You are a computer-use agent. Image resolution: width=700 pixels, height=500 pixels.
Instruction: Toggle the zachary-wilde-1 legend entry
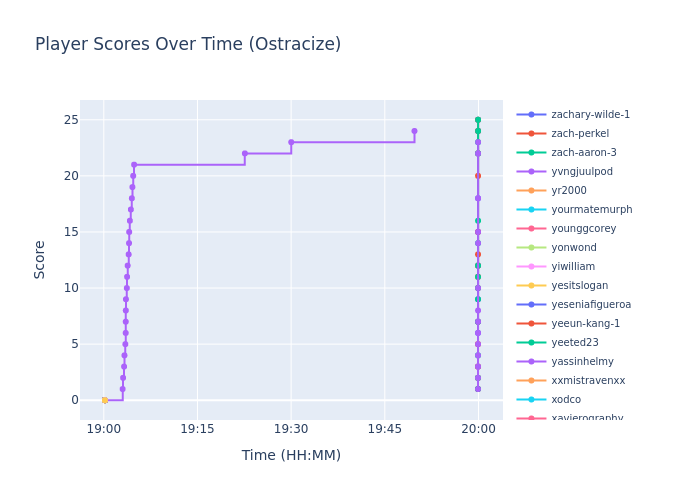[590, 115]
